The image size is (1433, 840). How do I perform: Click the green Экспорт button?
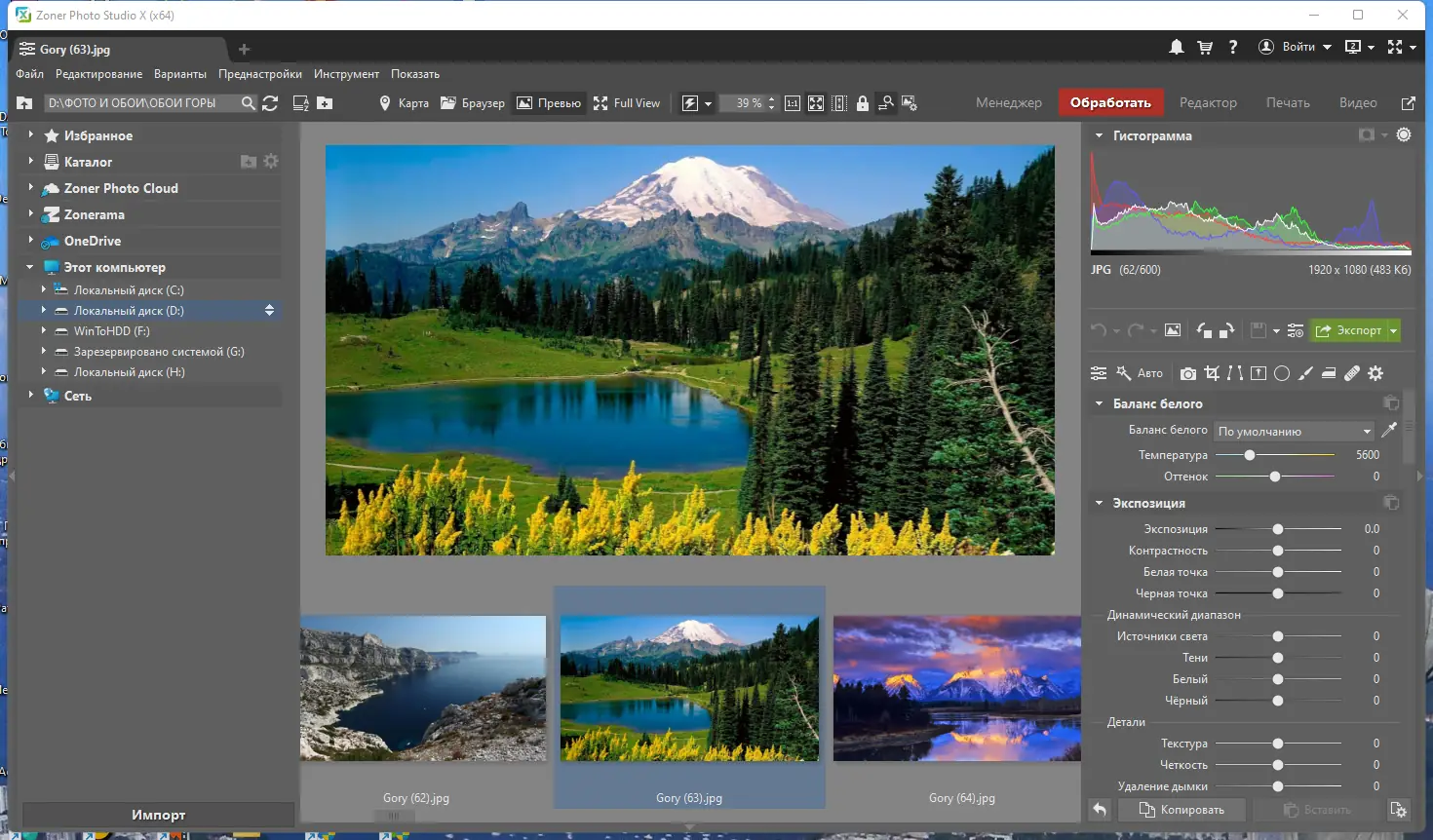pos(1349,330)
